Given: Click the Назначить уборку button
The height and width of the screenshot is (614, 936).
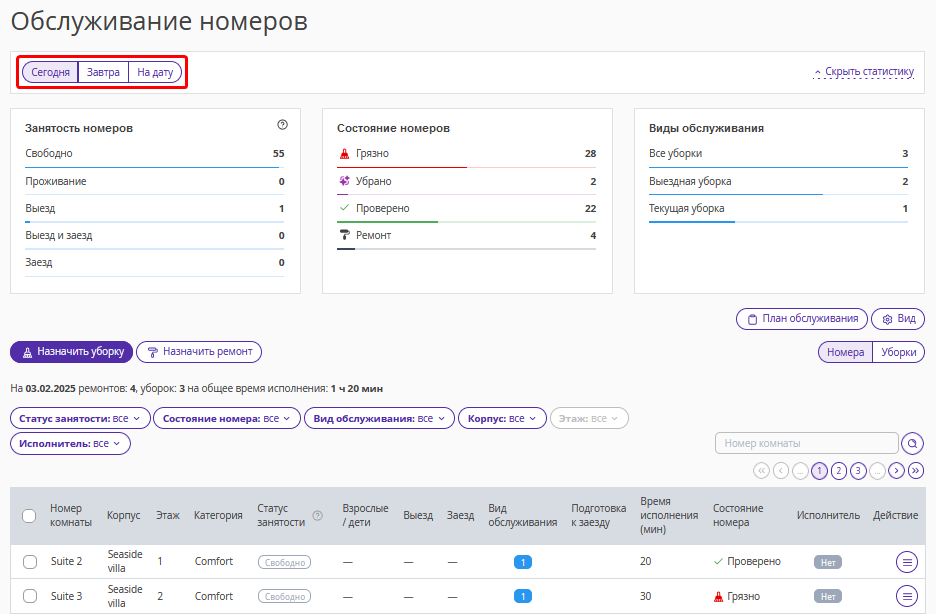Looking at the screenshot, I should point(71,352).
